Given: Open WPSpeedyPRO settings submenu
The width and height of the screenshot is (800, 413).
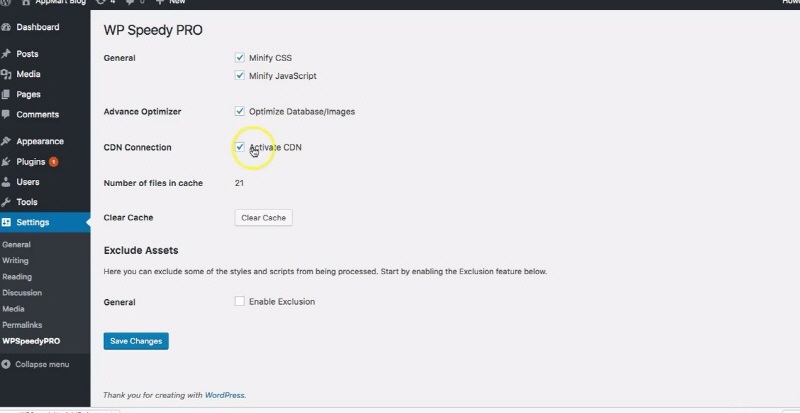Looking at the screenshot, I should (x=31, y=341).
